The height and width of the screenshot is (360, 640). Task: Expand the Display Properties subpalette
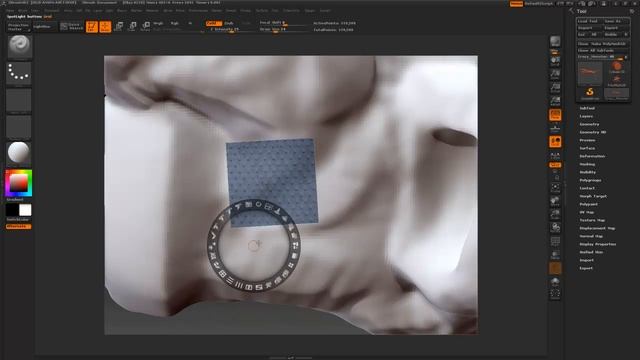(x=598, y=244)
